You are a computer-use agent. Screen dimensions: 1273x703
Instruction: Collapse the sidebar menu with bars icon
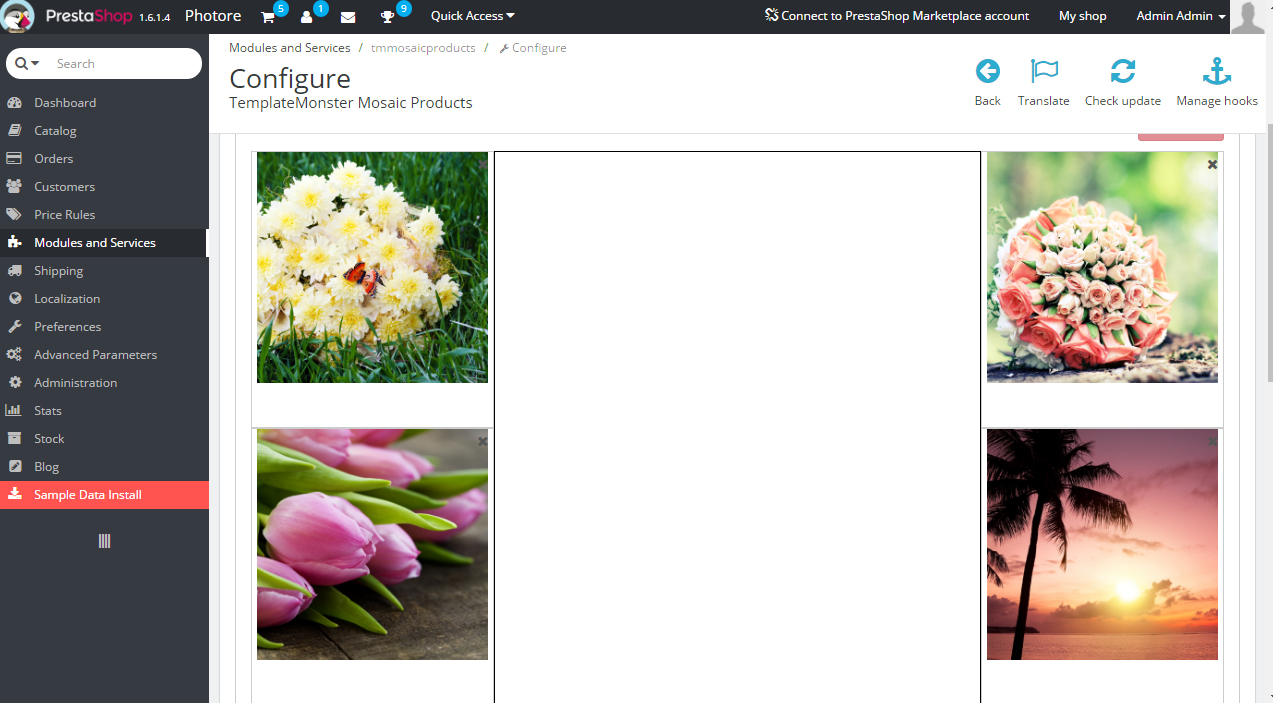[104, 541]
